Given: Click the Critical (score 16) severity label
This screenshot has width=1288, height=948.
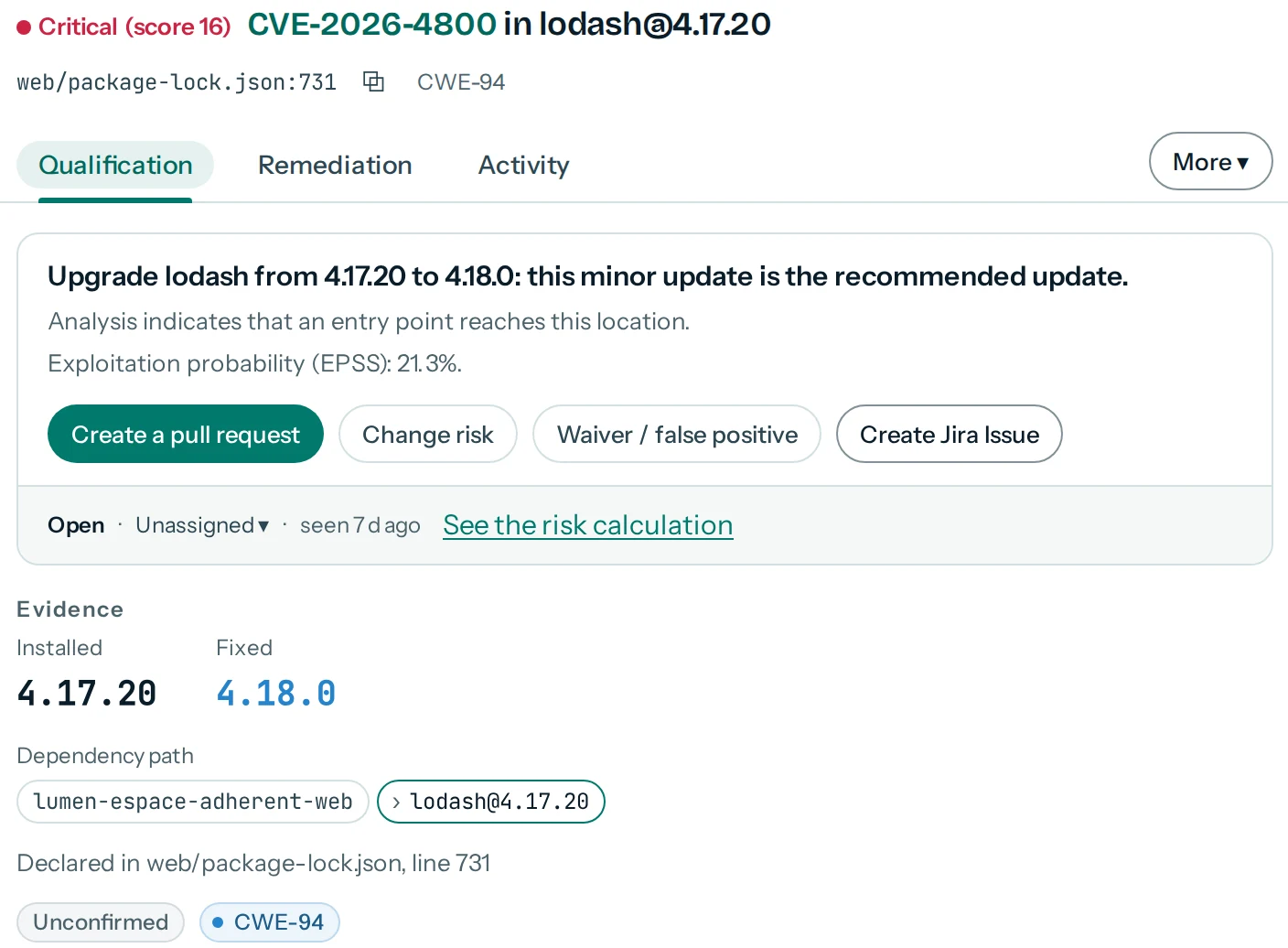Looking at the screenshot, I should point(124,27).
